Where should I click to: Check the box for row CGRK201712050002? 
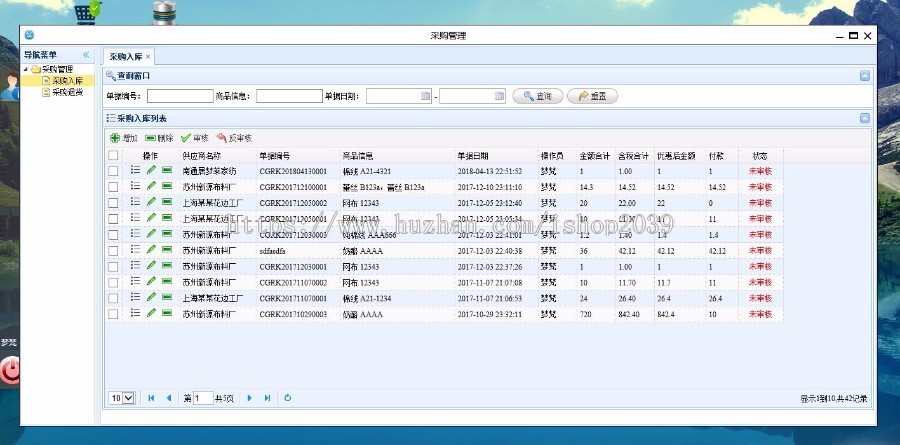(113, 203)
